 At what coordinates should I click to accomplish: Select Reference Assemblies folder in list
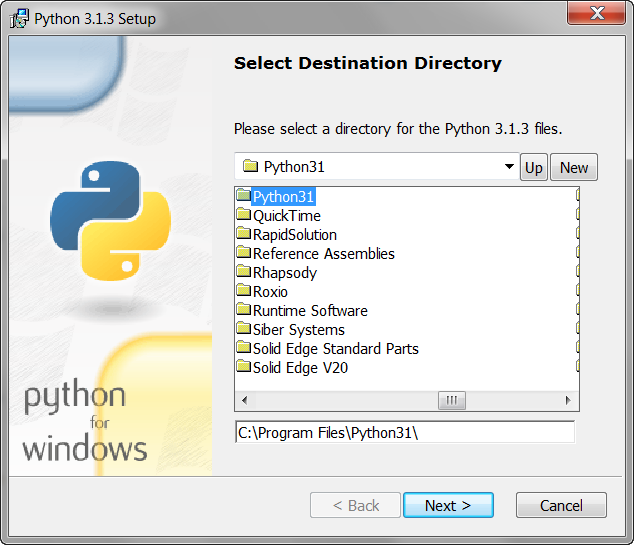pyautogui.click(x=323, y=254)
